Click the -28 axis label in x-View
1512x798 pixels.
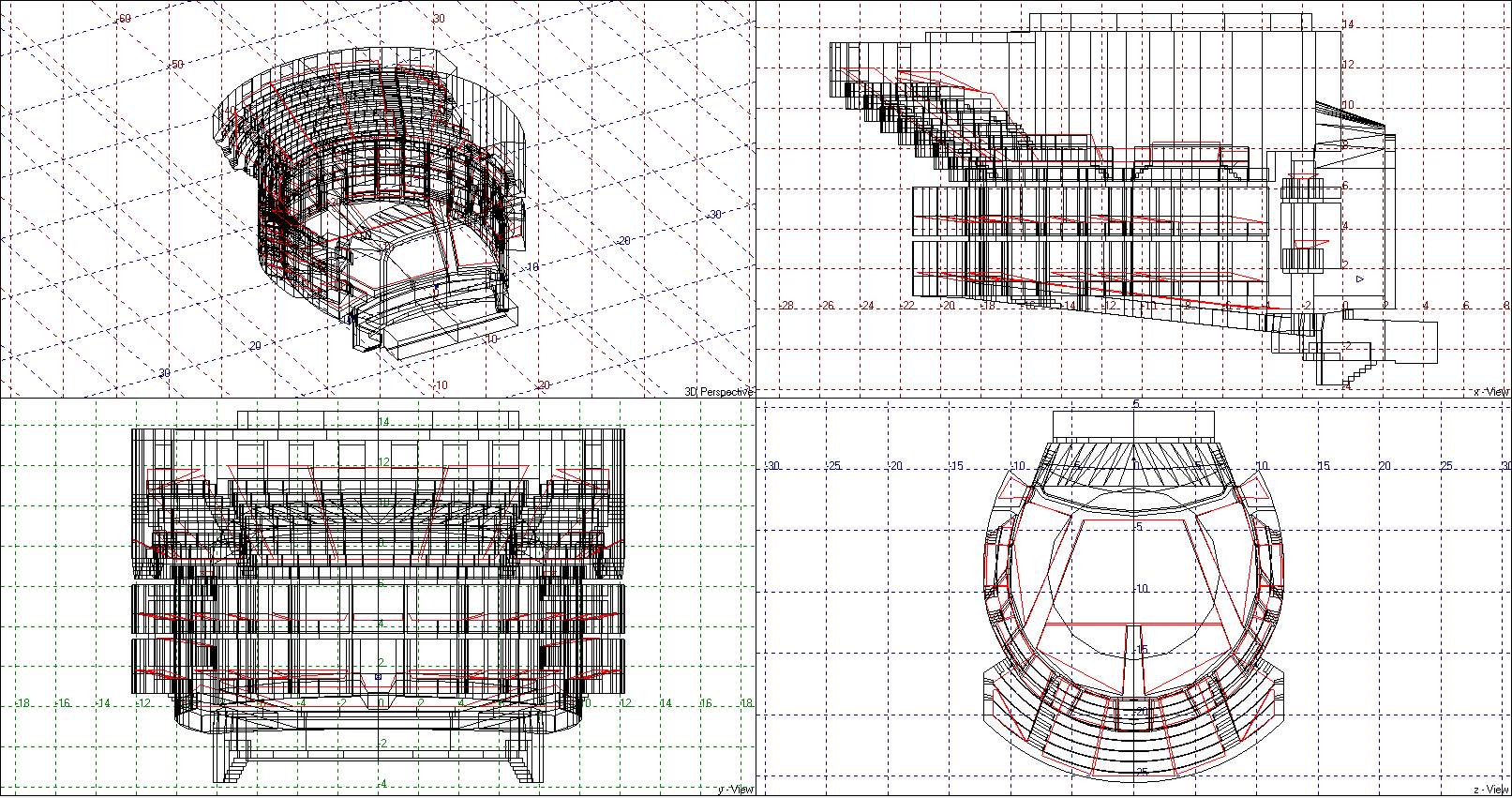tap(786, 306)
